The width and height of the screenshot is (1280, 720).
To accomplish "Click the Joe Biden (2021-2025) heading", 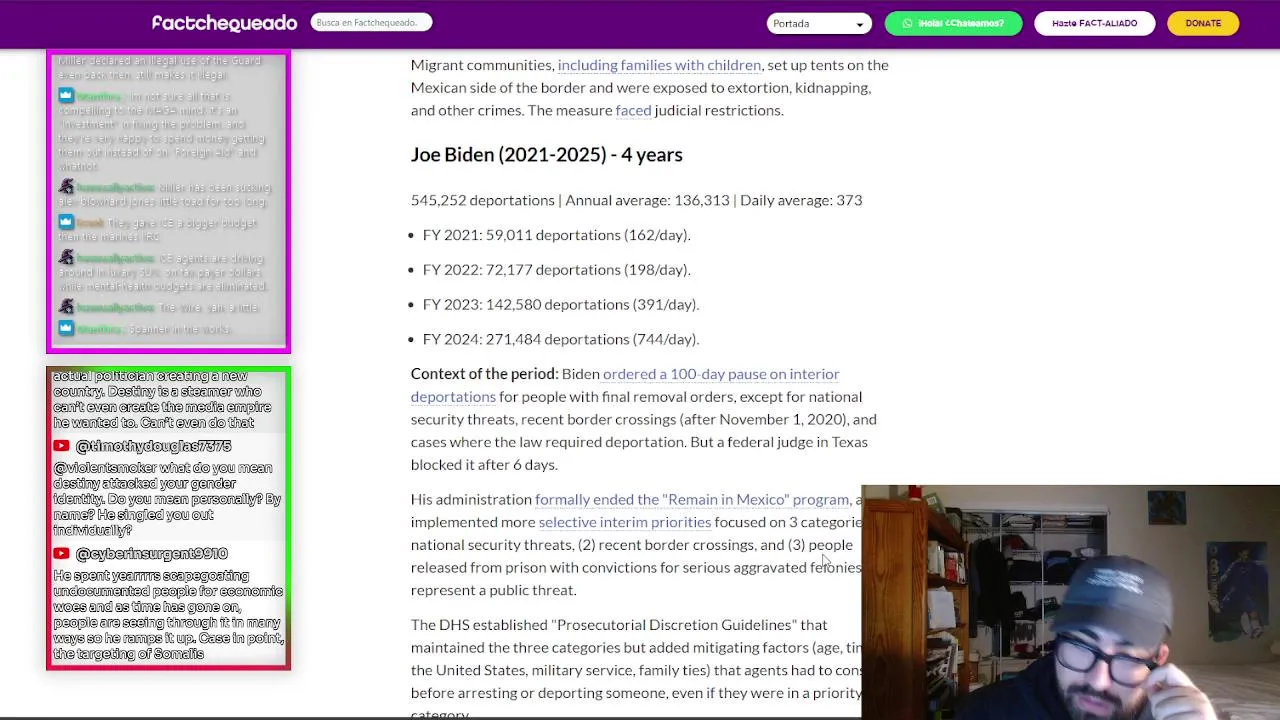I will click(x=547, y=154).
